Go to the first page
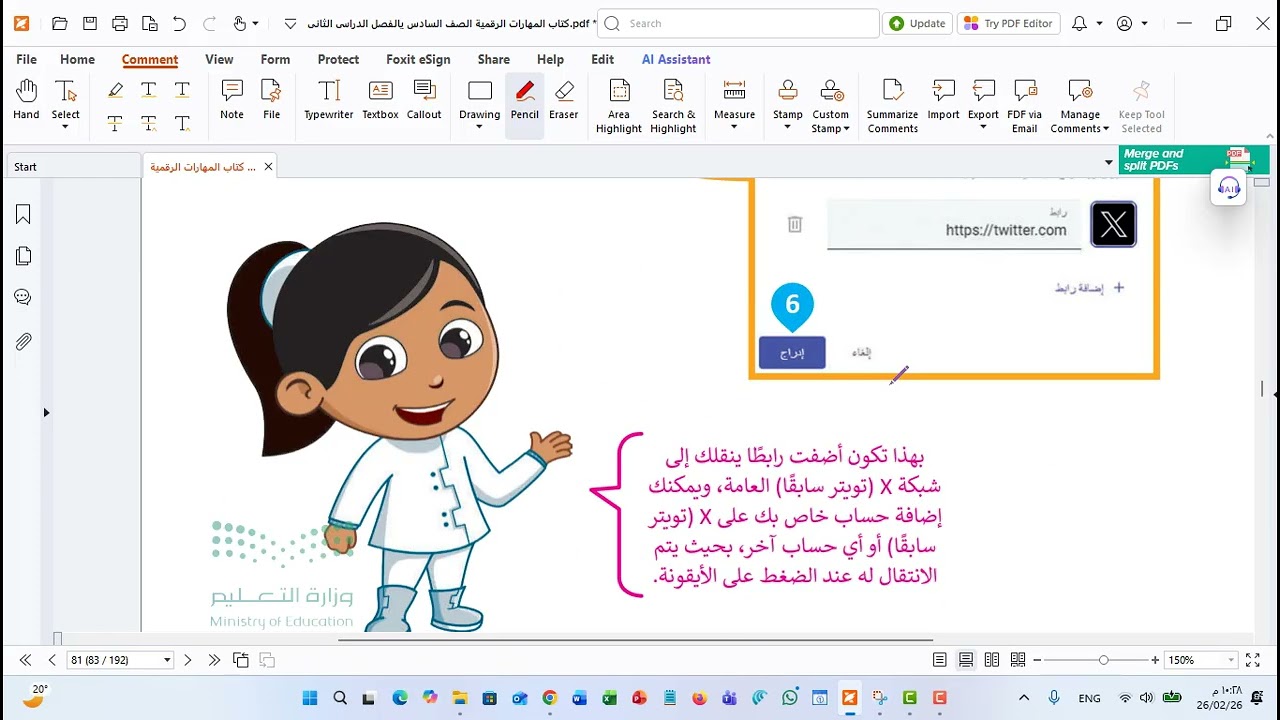 (x=25, y=660)
